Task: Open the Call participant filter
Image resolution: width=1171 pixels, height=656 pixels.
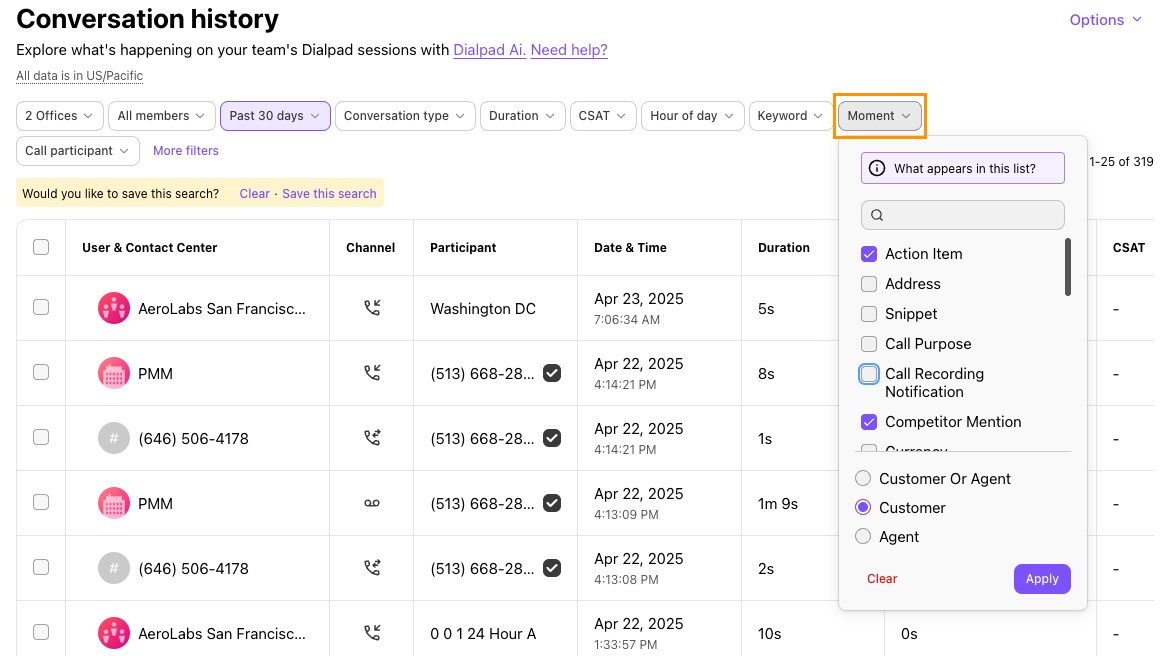Action: pos(78,151)
